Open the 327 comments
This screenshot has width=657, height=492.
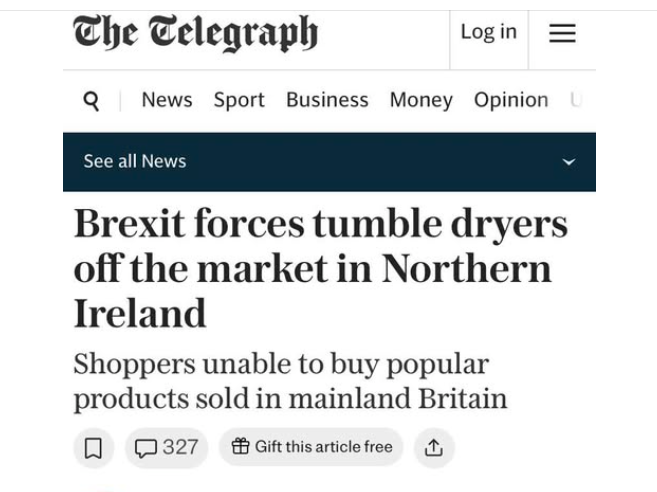coord(166,448)
